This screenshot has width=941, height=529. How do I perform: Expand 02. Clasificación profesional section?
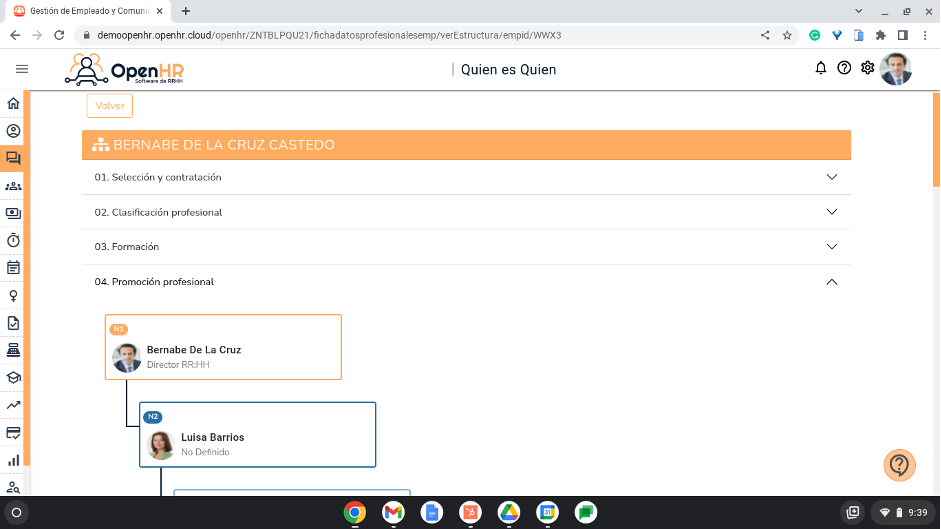click(x=466, y=212)
